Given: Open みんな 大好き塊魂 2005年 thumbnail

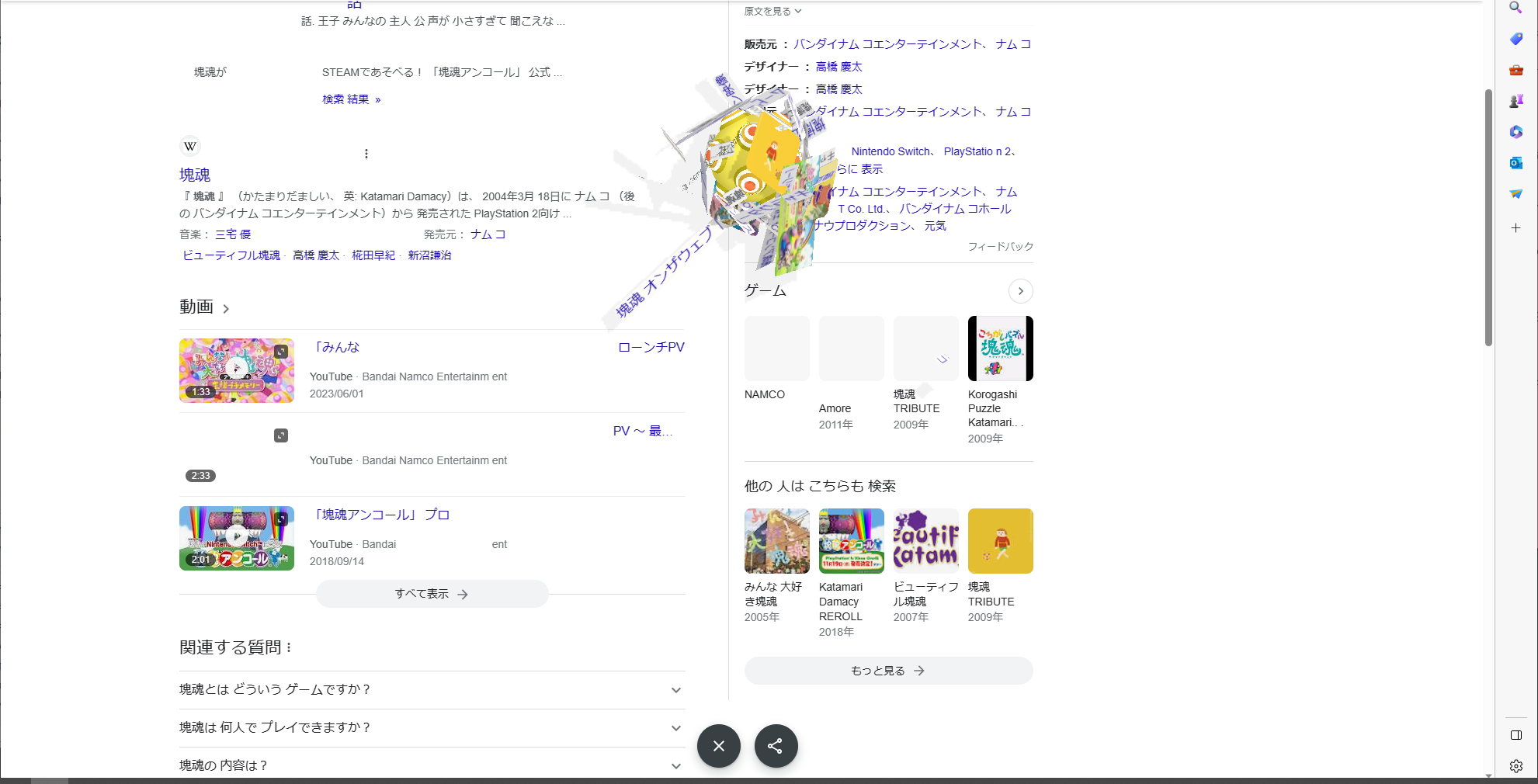Looking at the screenshot, I should (x=777, y=541).
